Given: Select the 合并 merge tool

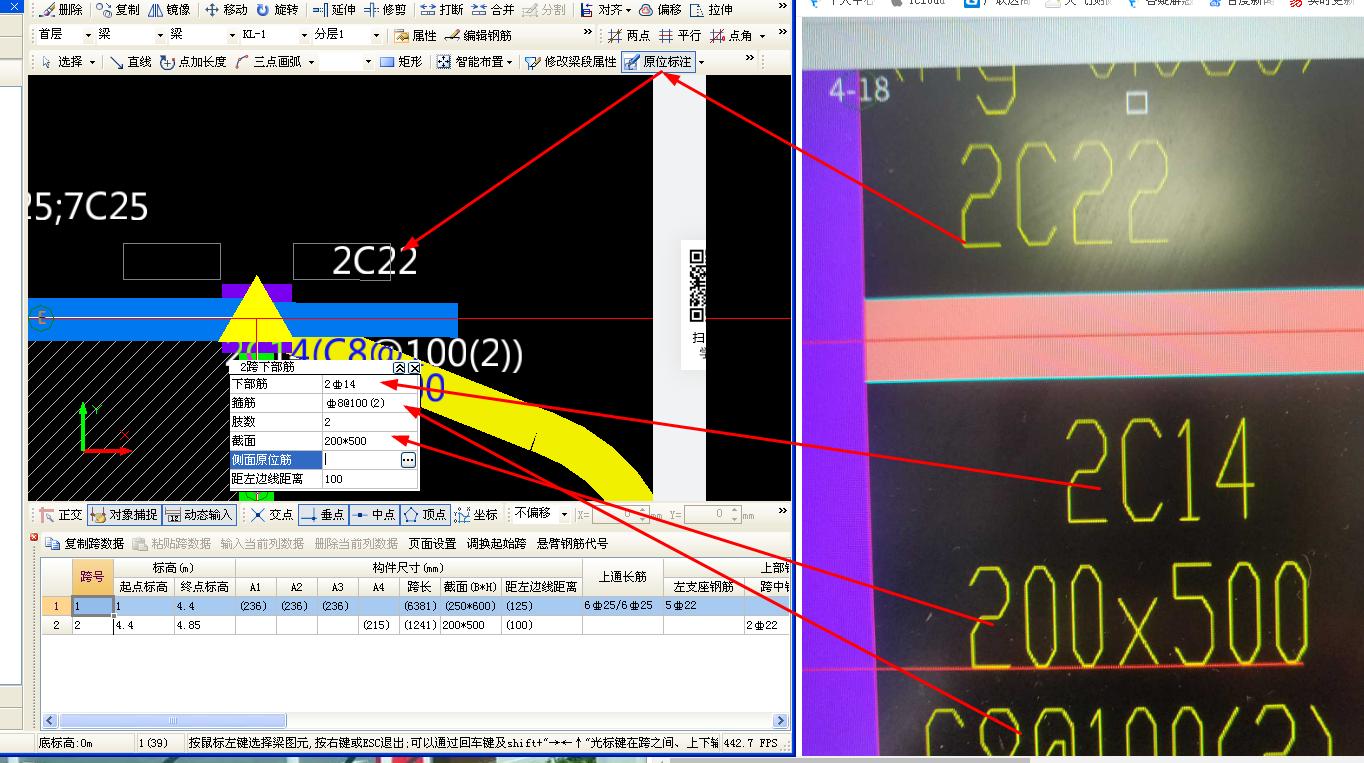Looking at the screenshot, I should pos(492,10).
